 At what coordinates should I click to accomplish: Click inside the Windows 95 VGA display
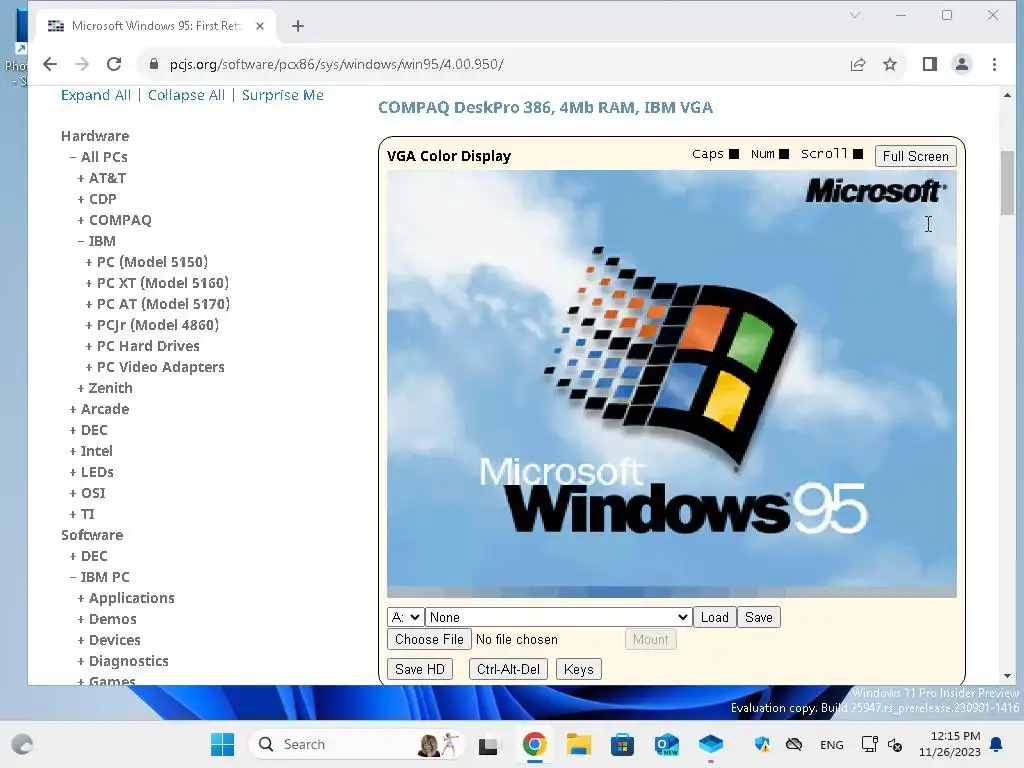671,384
